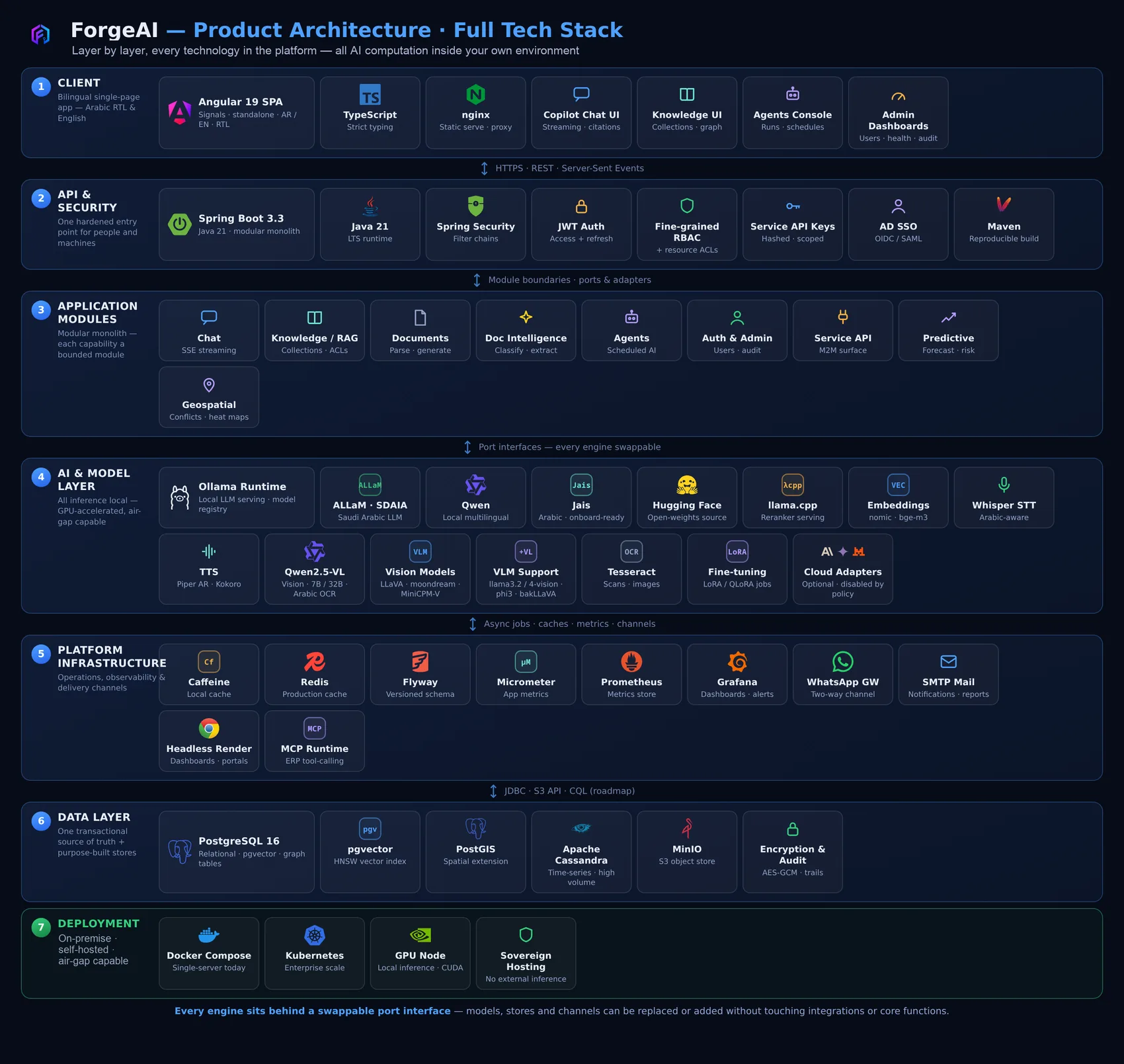Select the Jais card title
Viewport: 1124px width, 1064px height.
pos(581,505)
